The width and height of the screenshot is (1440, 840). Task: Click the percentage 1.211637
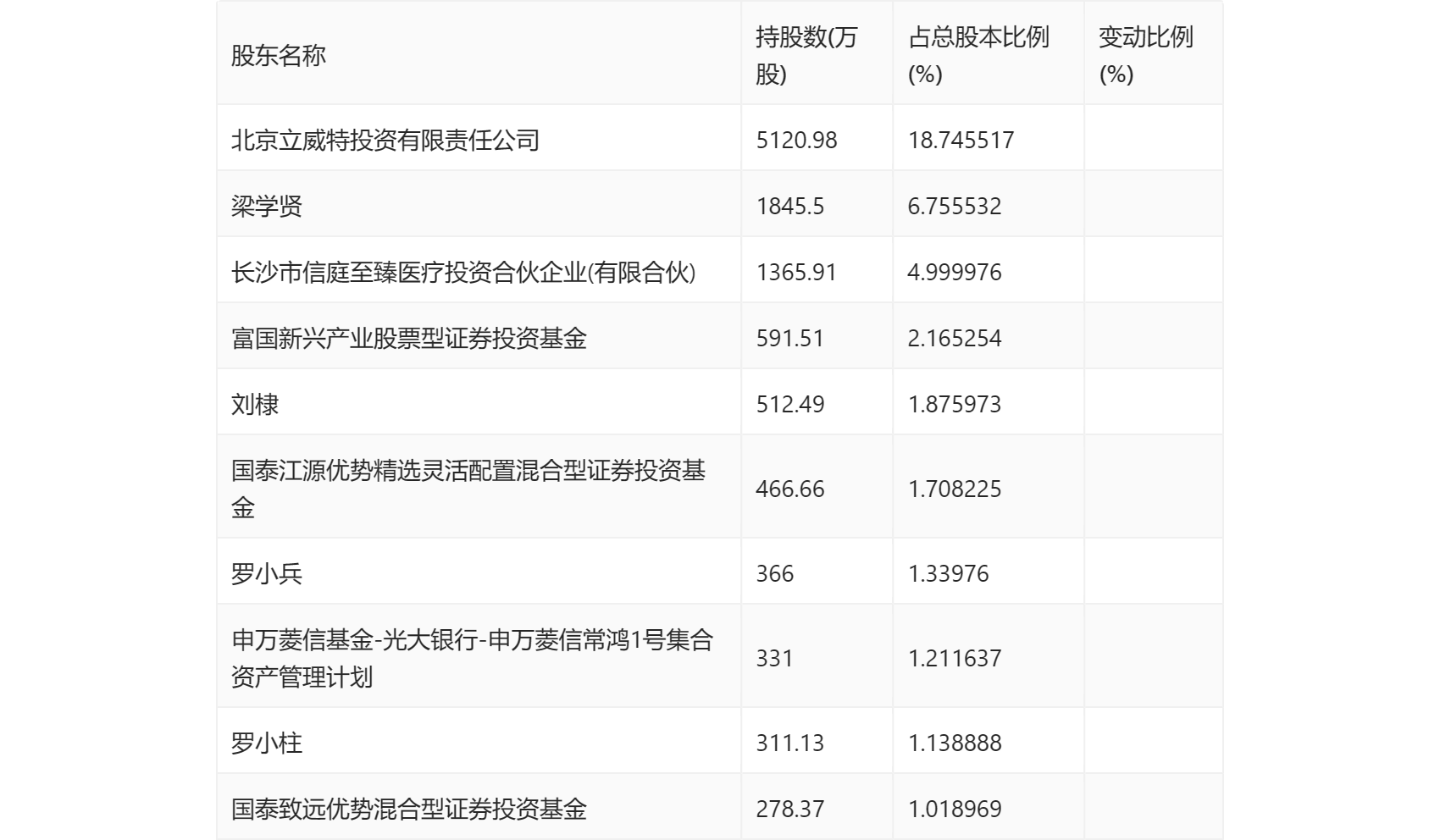(955, 658)
